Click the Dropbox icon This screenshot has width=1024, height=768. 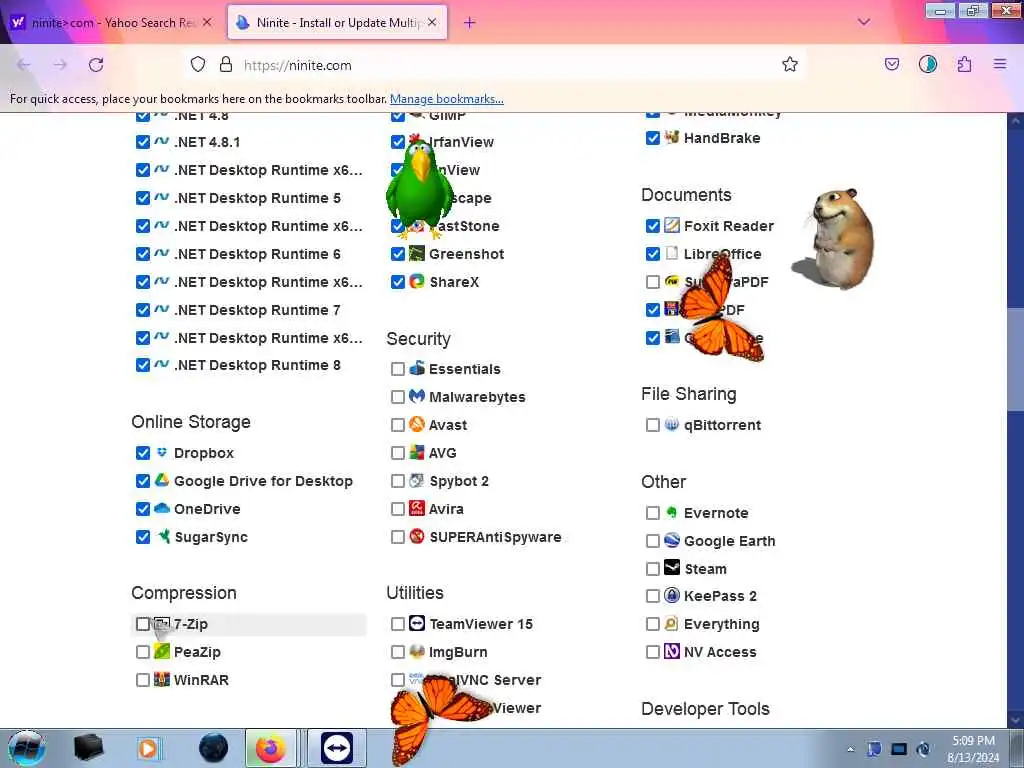pos(162,453)
